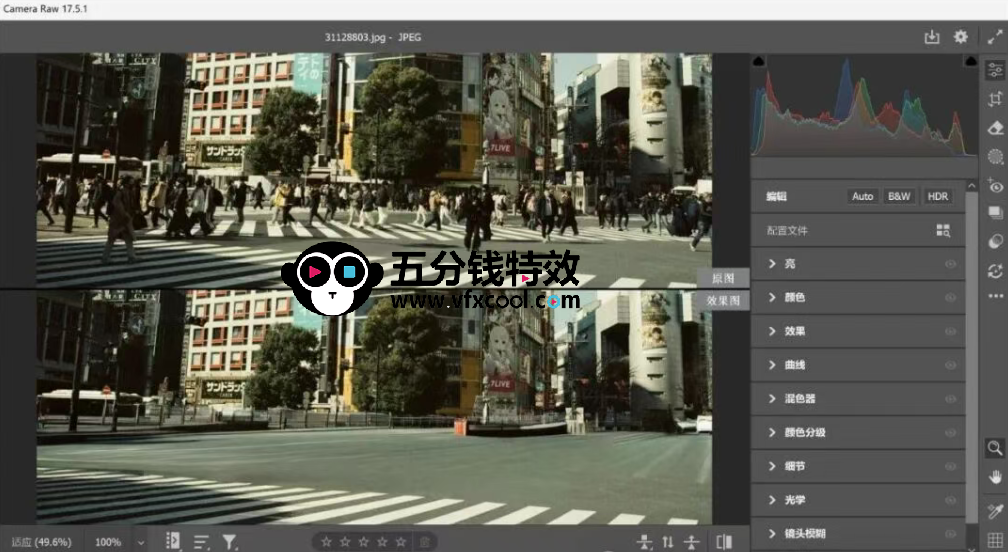Select the Zoom magnifier tool
This screenshot has height=552, width=1008.
tap(994, 448)
